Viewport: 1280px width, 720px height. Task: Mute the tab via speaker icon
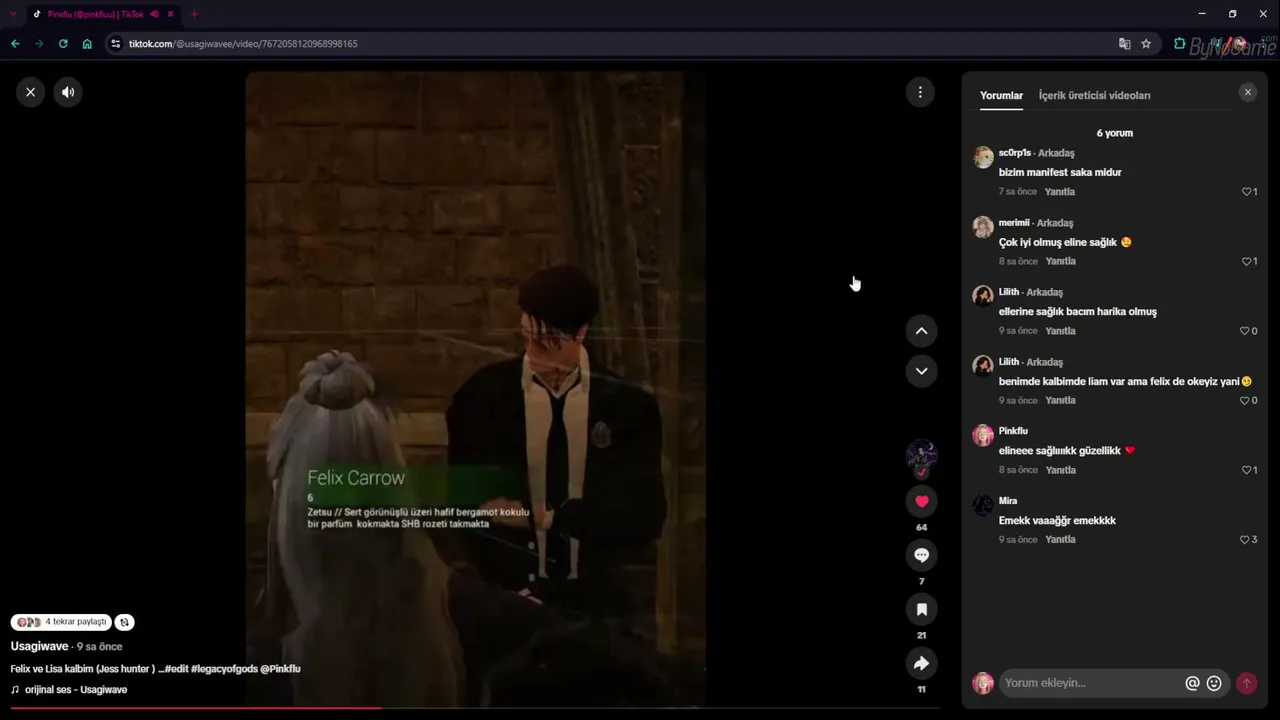tap(154, 14)
